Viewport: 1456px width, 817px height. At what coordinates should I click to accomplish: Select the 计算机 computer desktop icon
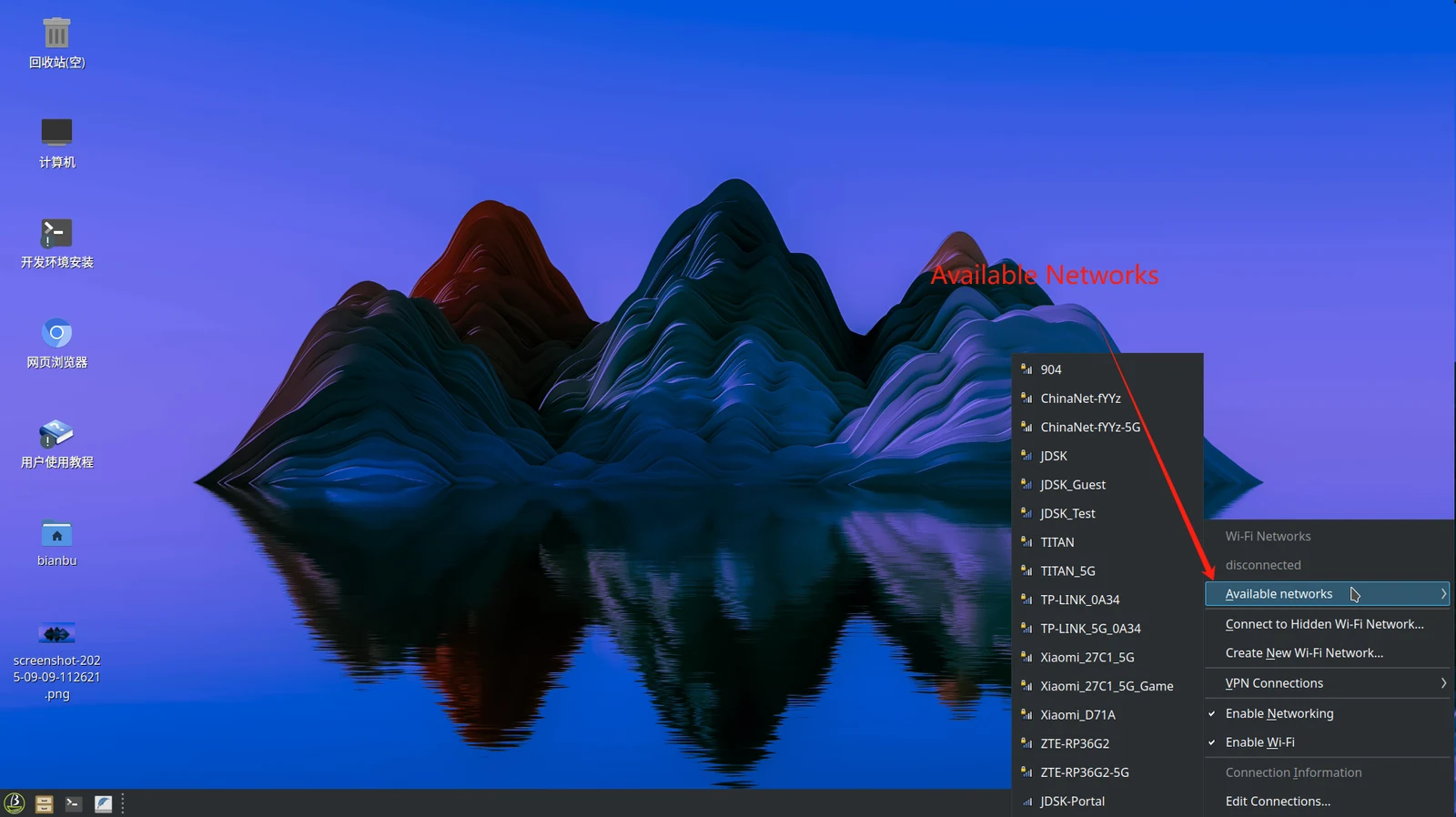[x=56, y=143]
